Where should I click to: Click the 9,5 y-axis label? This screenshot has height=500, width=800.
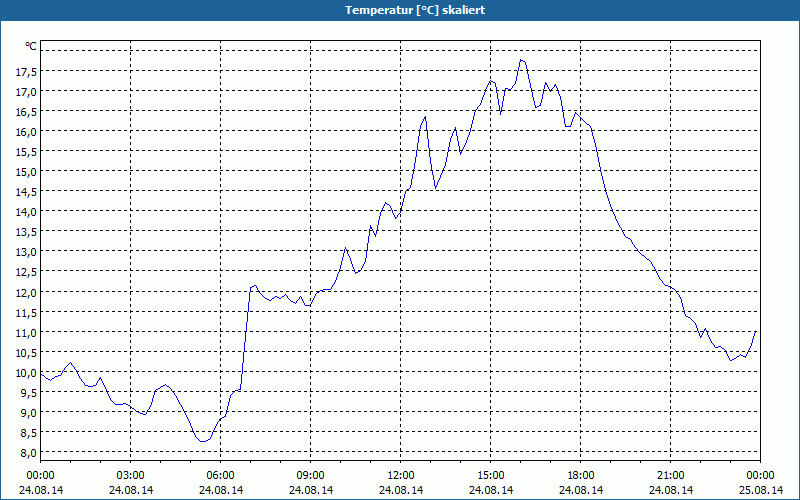pos(29,393)
